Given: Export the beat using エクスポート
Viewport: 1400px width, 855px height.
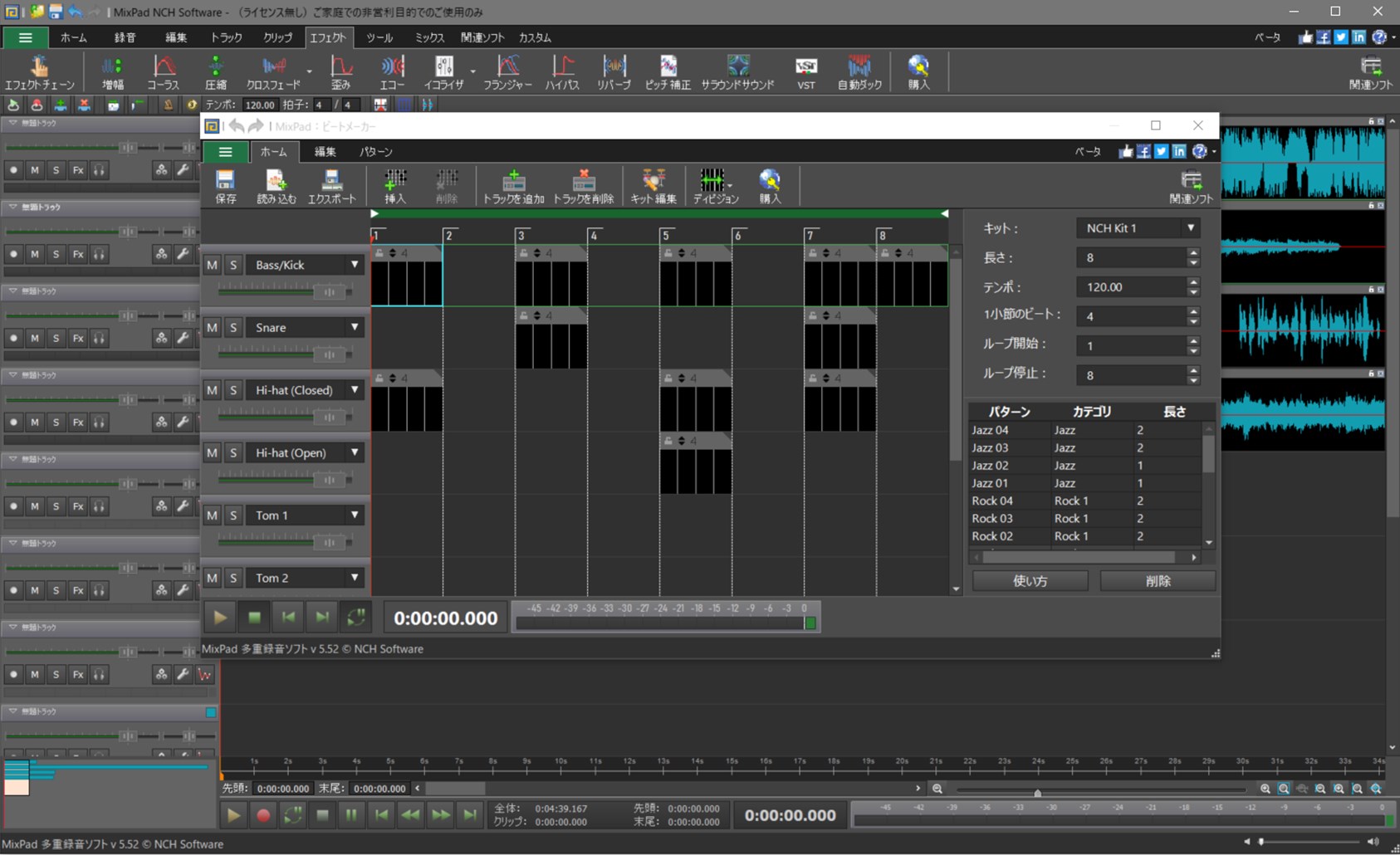Looking at the screenshot, I should click(331, 184).
